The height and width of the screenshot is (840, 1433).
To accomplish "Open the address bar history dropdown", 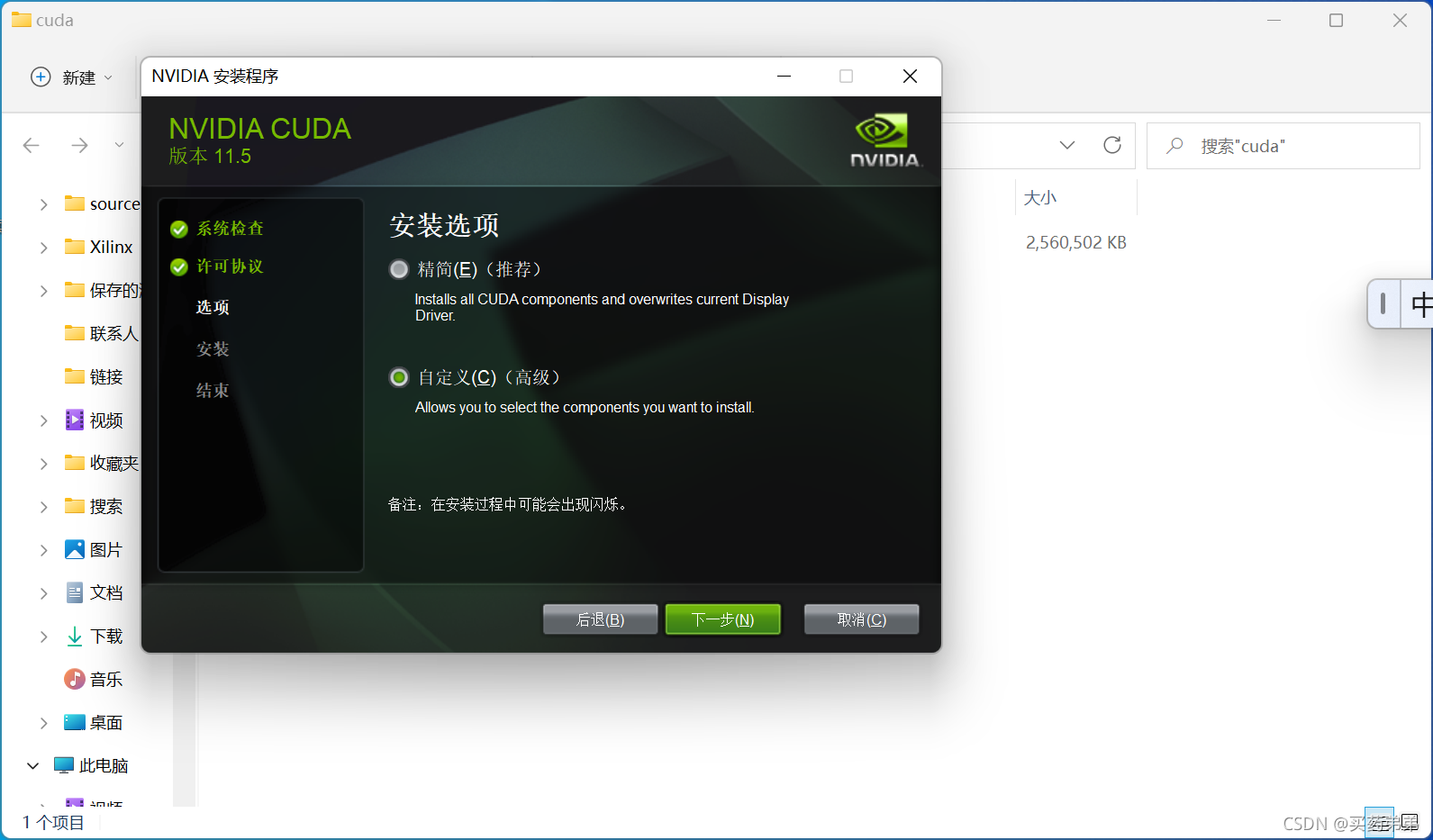I will point(1067,145).
